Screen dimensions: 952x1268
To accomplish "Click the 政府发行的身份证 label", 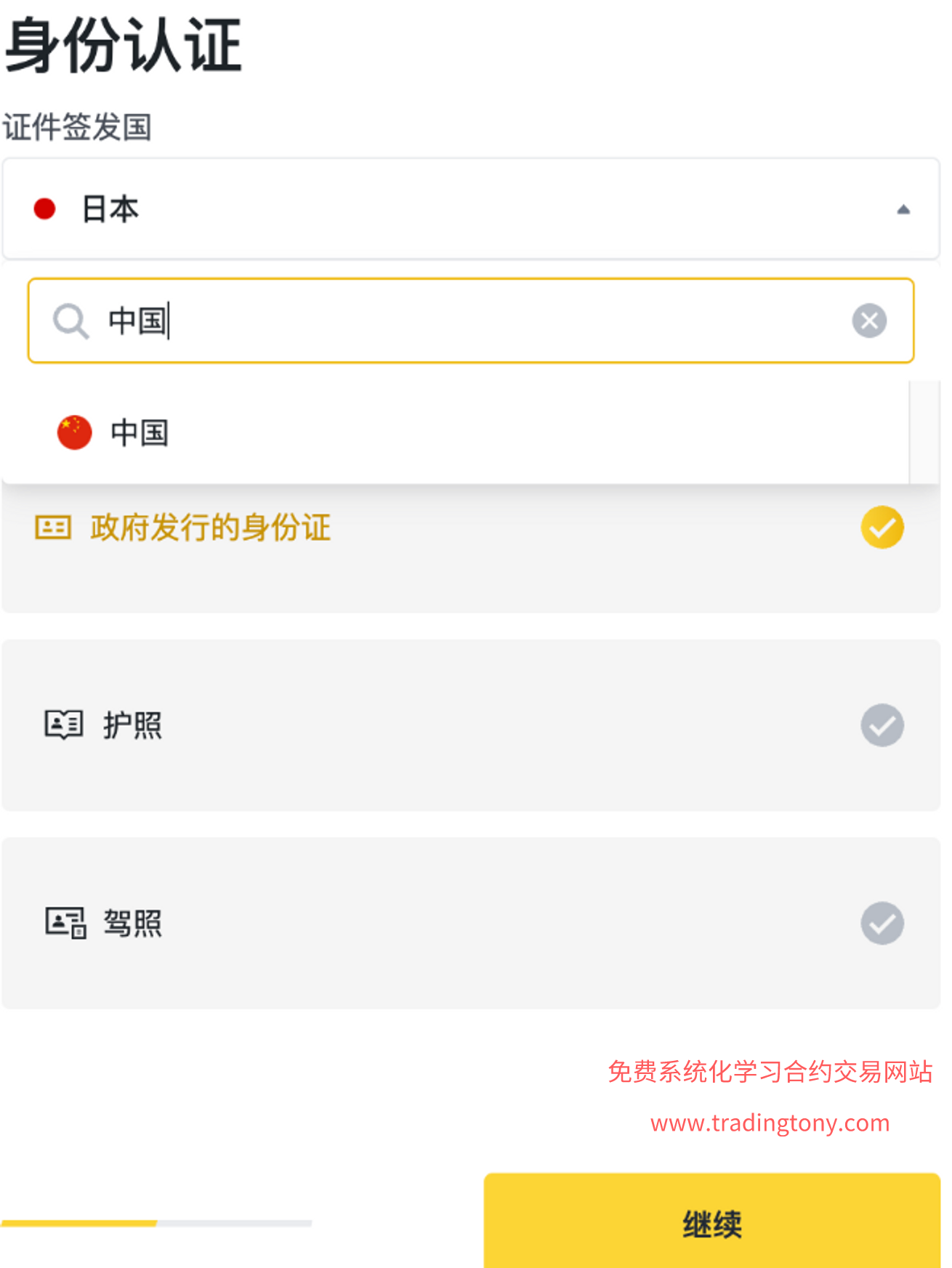I will coord(211,528).
